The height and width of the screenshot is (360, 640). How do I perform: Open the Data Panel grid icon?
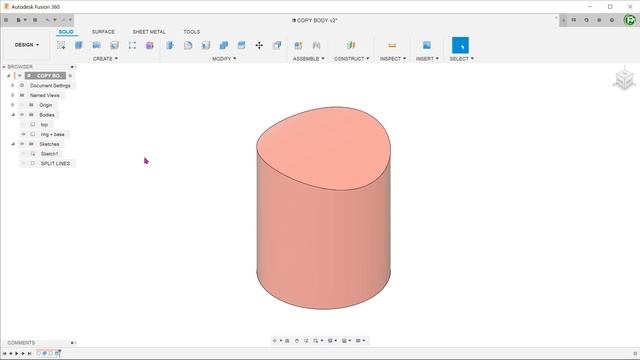click(6, 20)
